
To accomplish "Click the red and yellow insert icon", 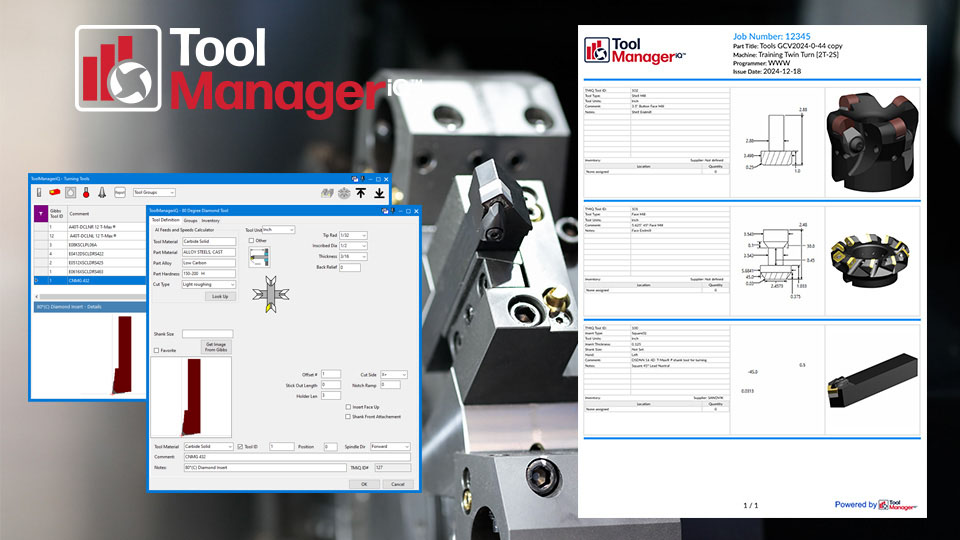I will (x=54, y=192).
